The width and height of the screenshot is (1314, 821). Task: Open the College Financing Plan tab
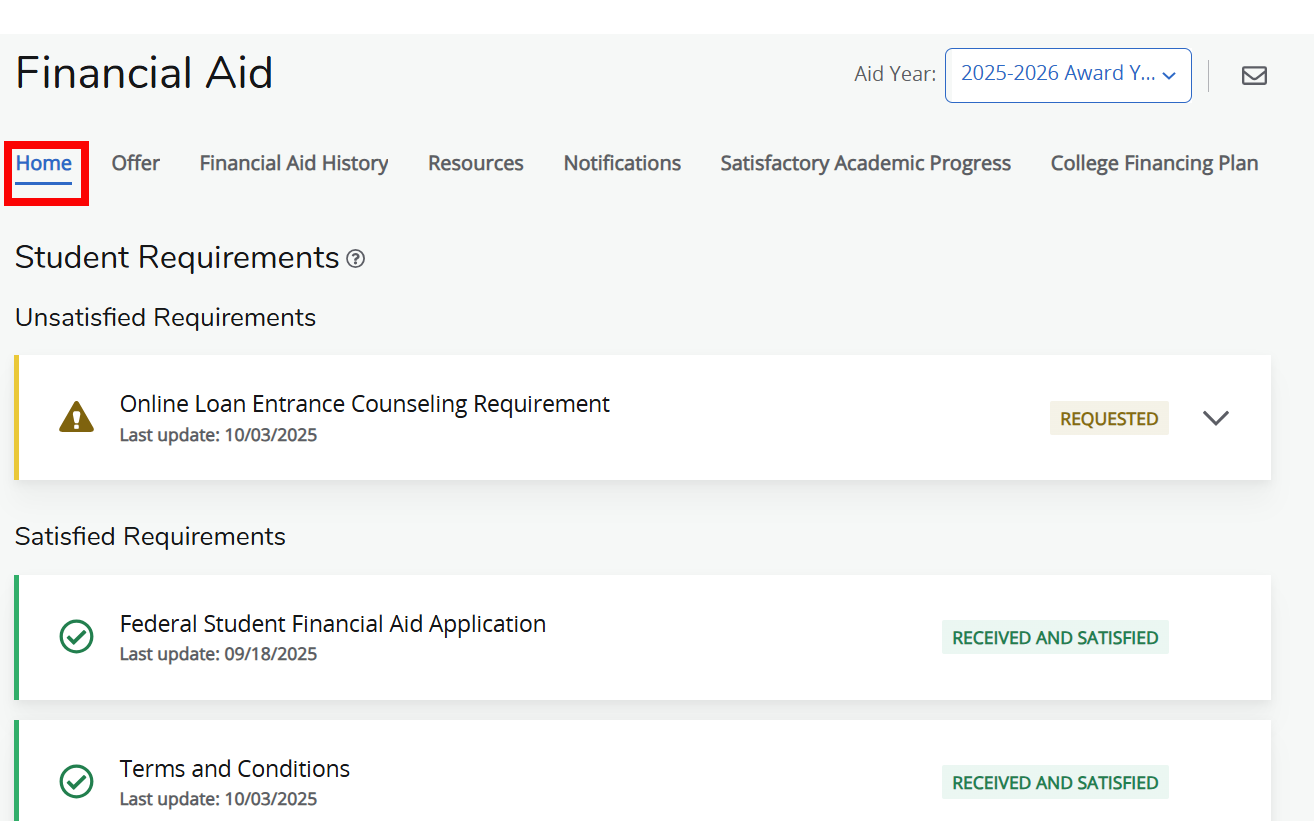coord(1153,163)
